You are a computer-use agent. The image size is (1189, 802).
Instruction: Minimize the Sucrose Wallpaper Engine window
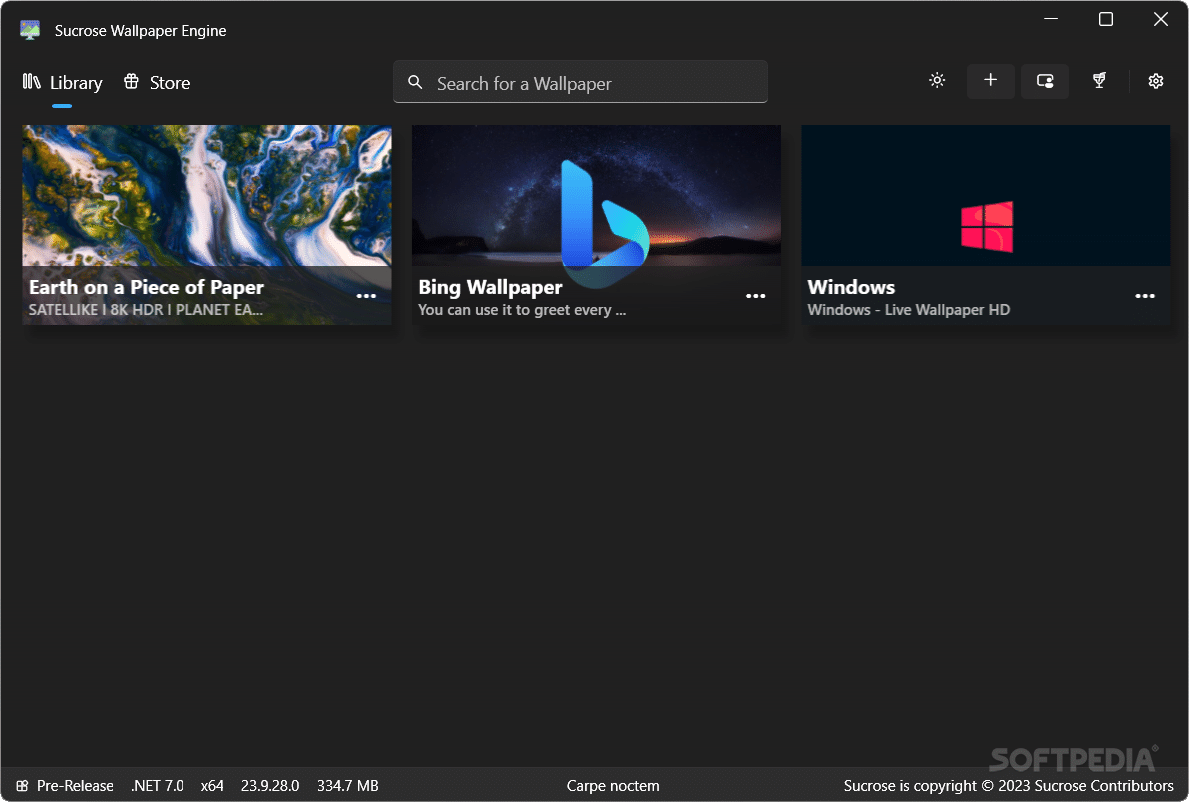pyautogui.click(x=1051, y=19)
